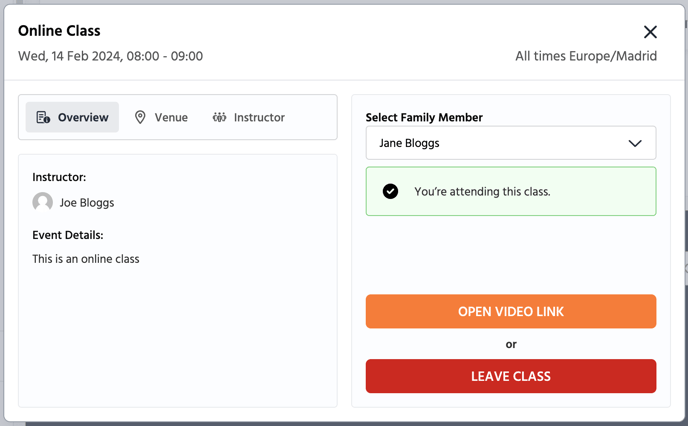Switch to the Overview tab
The image size is (688, 426).
point(72,117)
